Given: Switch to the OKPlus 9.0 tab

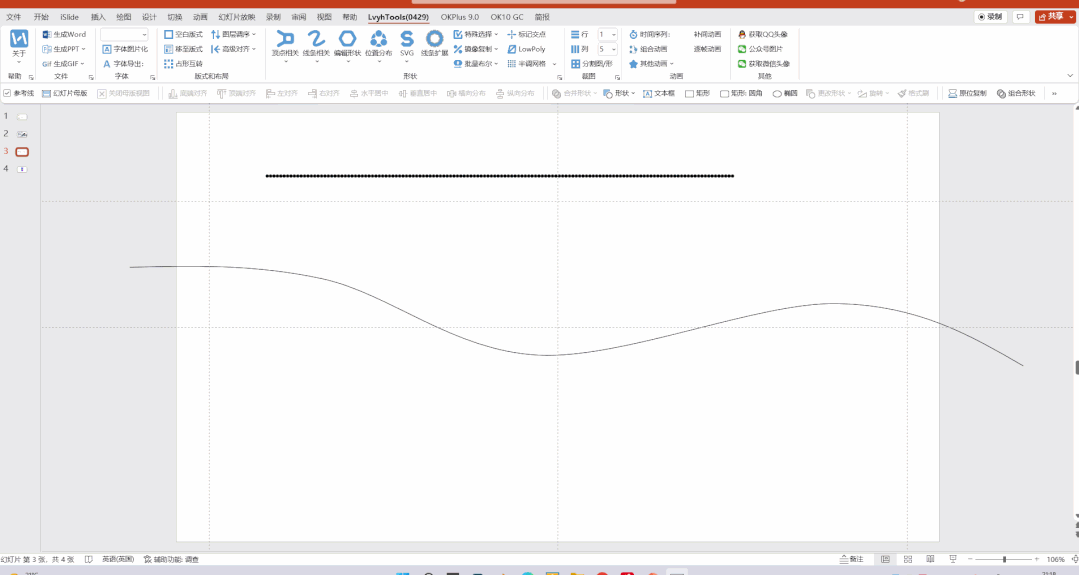Looking at the screenshot, I should 460,17.
